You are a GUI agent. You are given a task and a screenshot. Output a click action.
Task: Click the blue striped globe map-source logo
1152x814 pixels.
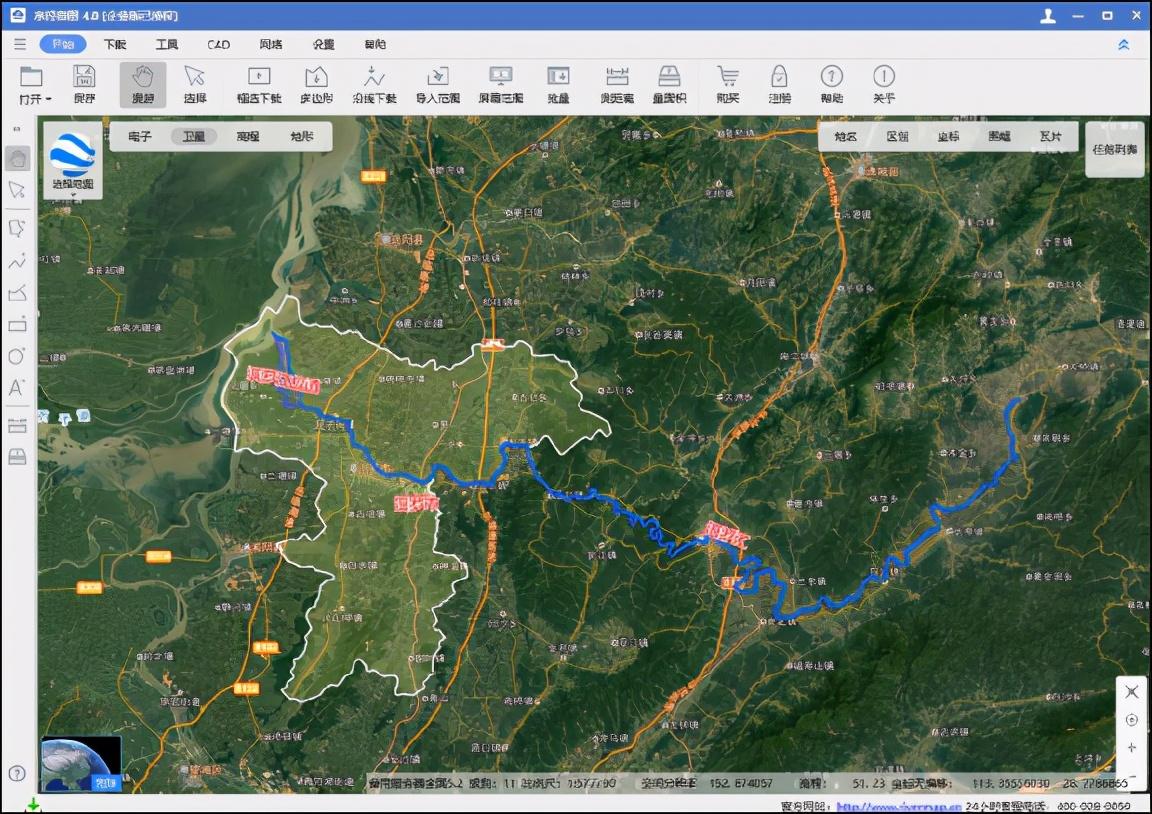click(x=73, y=154)
